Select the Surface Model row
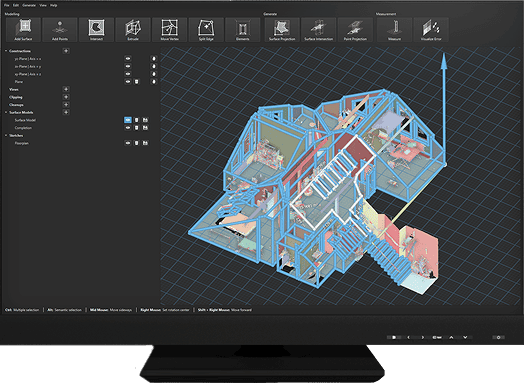The width and height of the screenshot is (524, 383). [25, 120]
